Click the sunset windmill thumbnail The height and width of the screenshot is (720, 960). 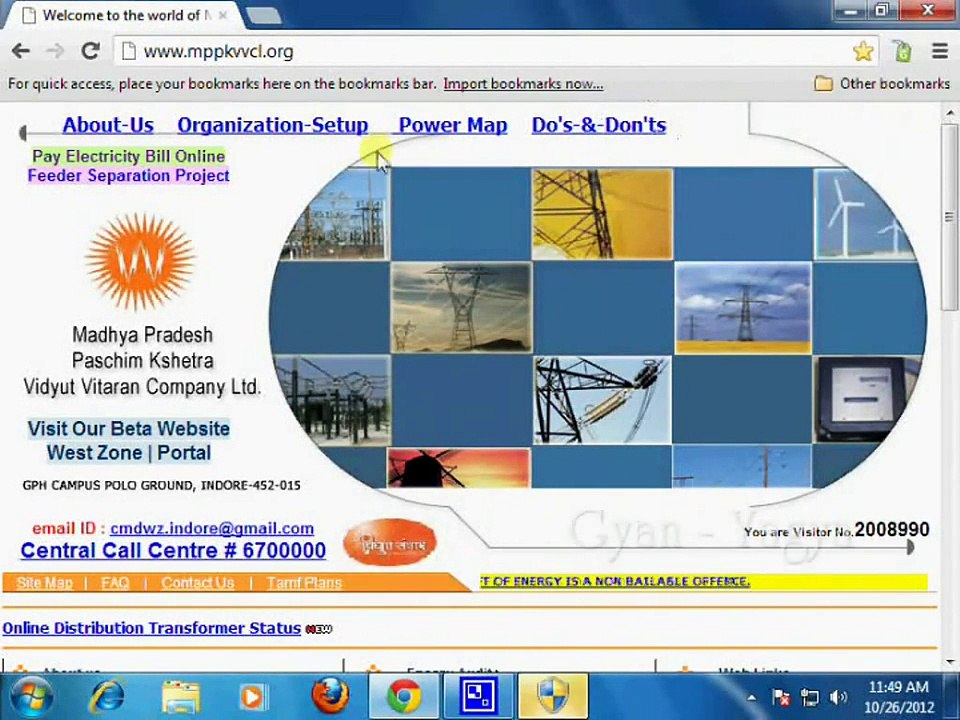[x=459, y=468]
